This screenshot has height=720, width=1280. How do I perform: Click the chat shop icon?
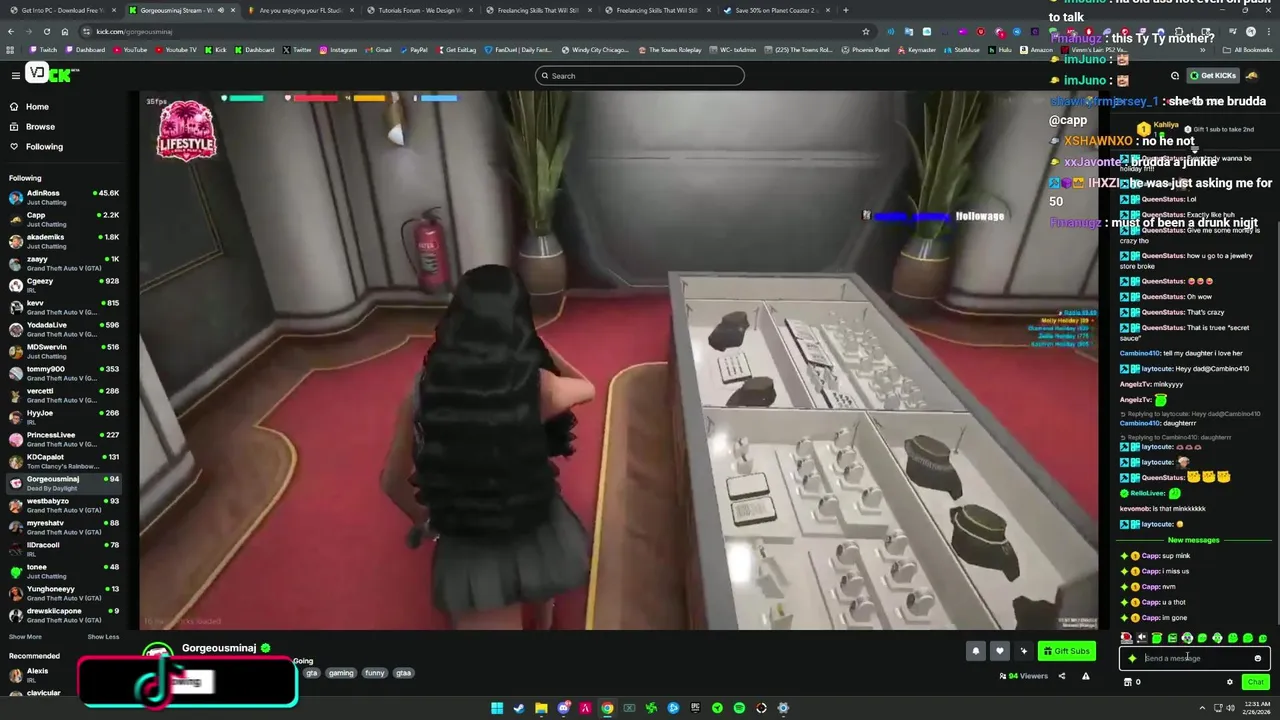coord(1128,682)
